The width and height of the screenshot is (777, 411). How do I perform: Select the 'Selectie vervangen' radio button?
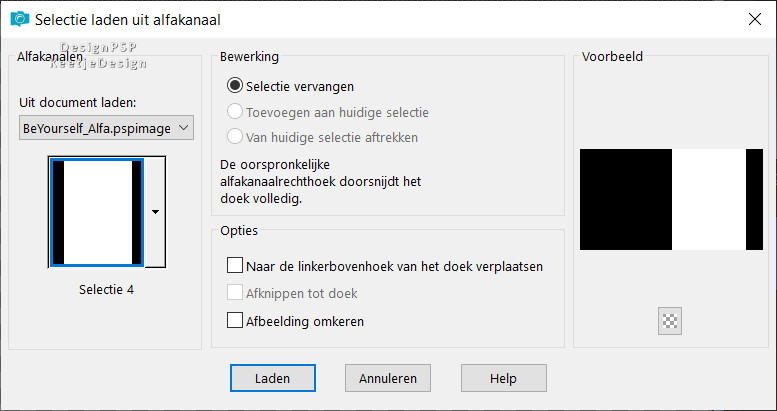[x=236, y=87]
